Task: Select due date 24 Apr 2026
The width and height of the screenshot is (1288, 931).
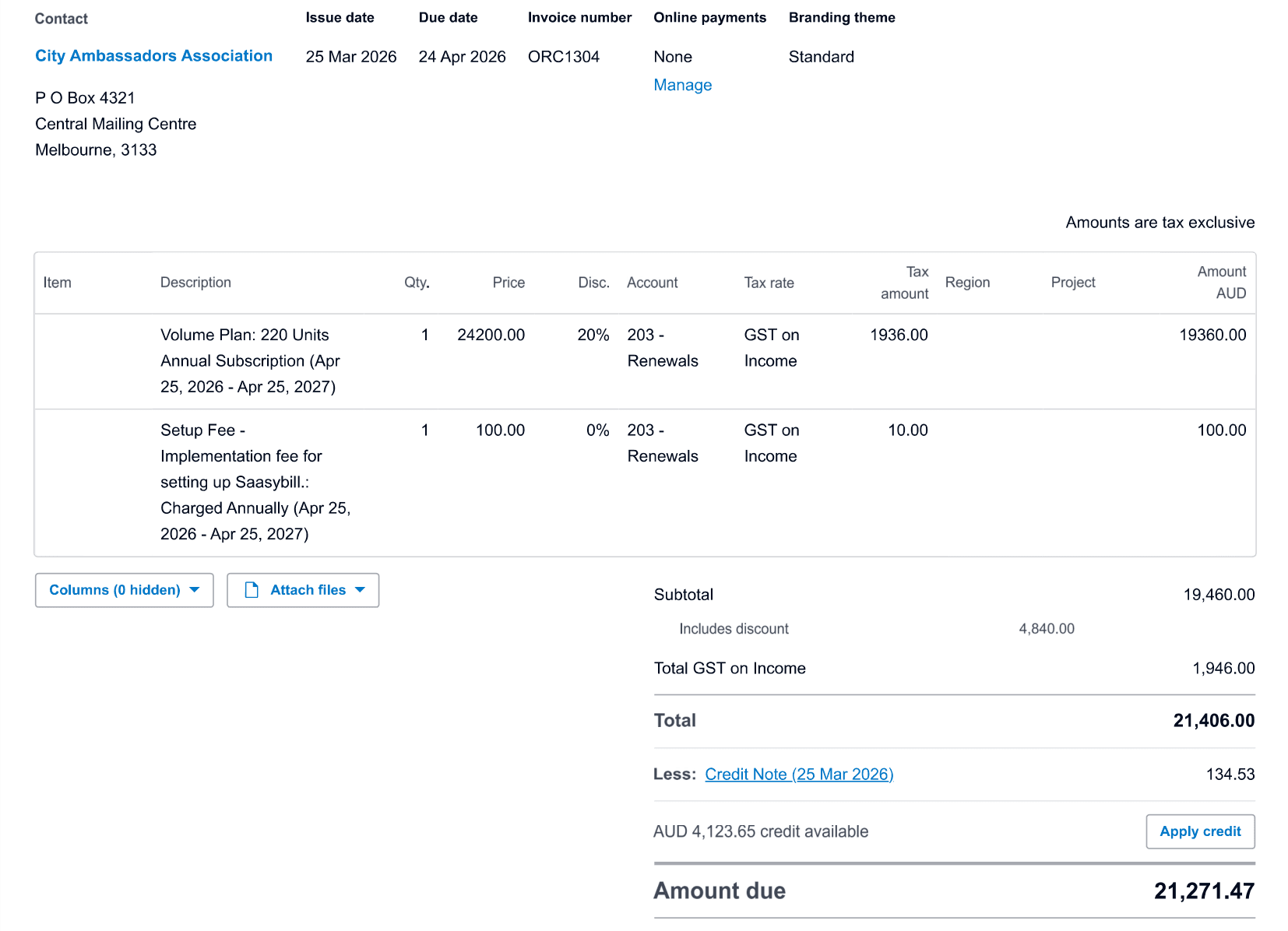Action: 462,57
